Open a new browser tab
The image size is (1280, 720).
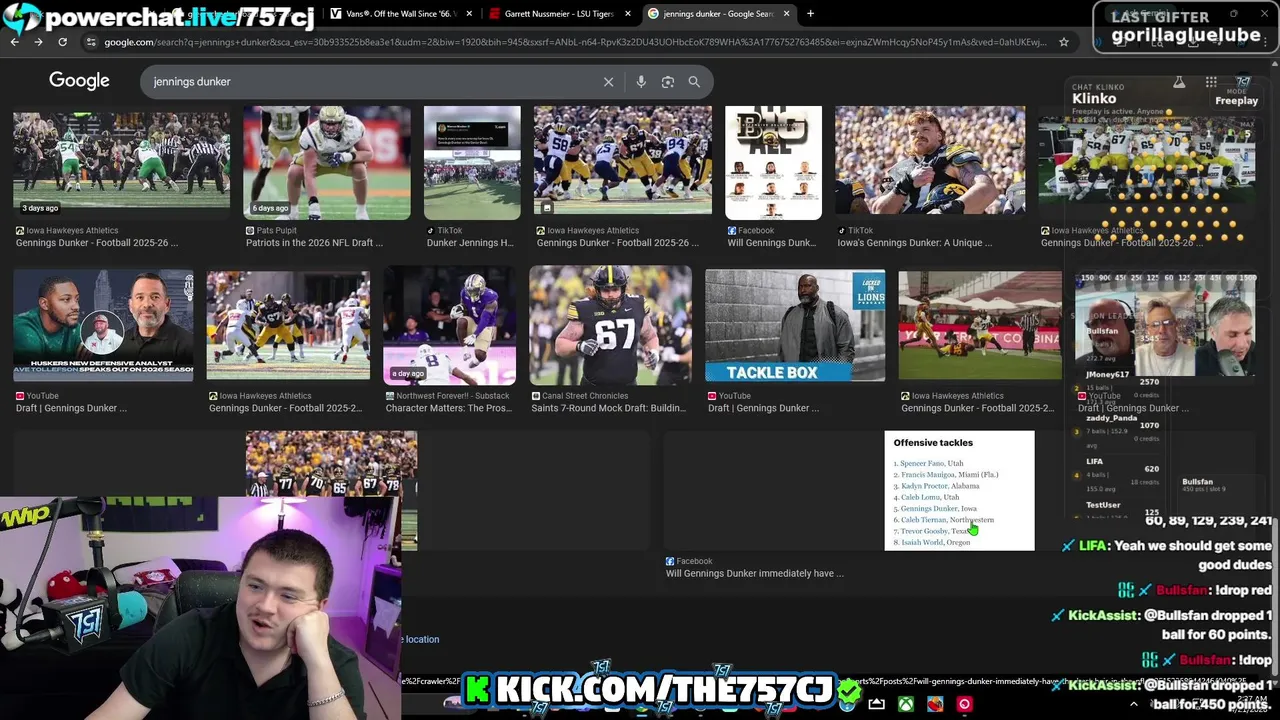(810, 14)
